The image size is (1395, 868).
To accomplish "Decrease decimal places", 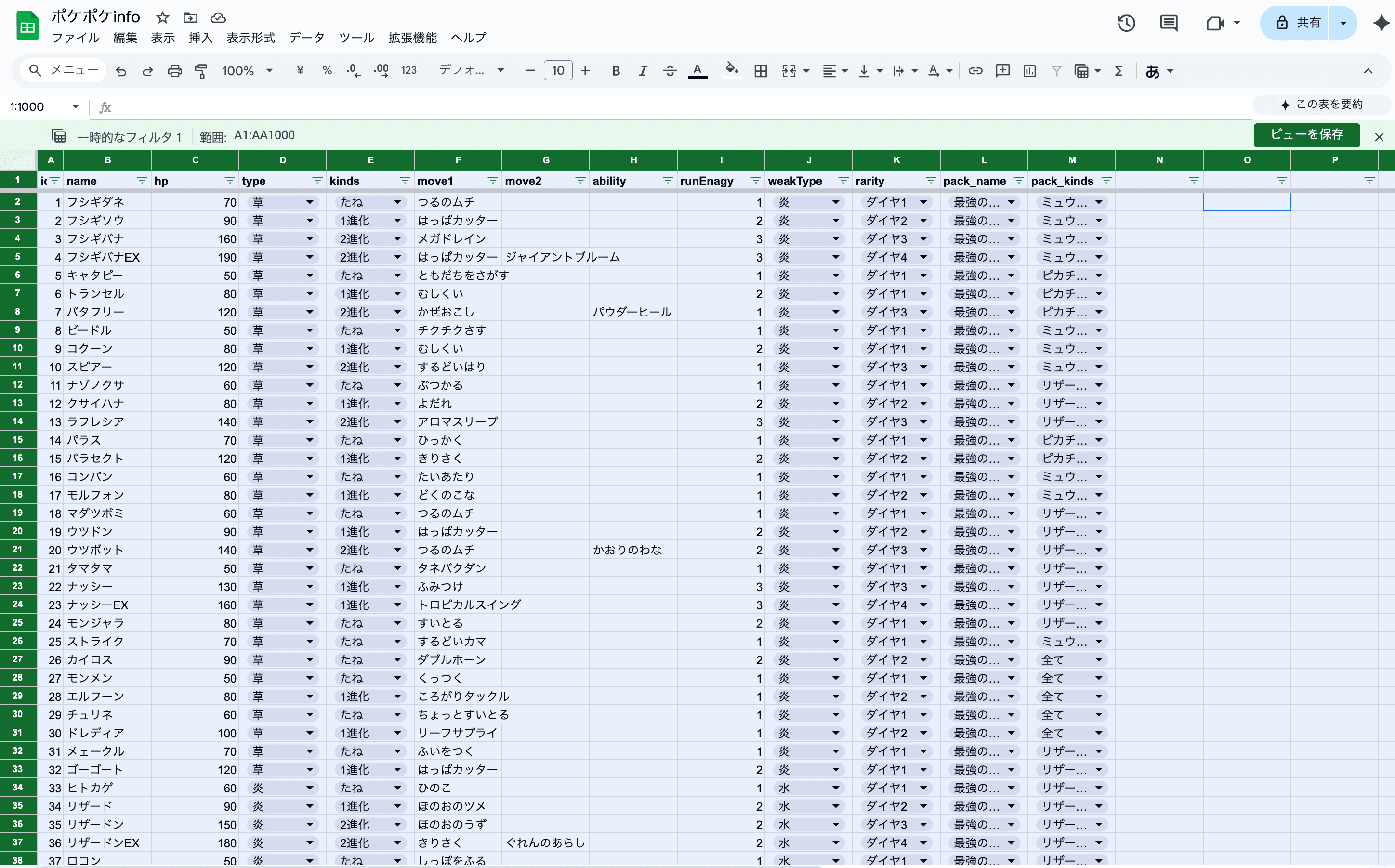I will coord(354,71).
